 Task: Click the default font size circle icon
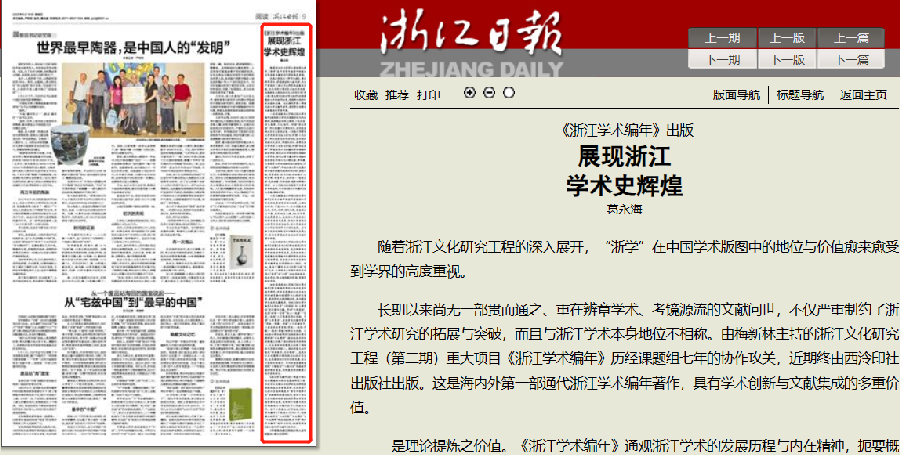(508, 94)
